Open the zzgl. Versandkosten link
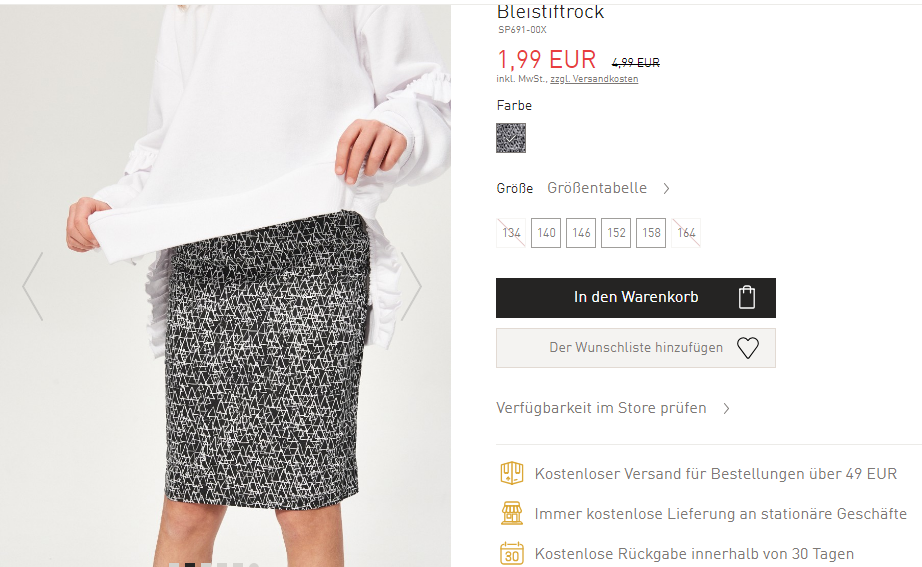Image resolution: width=922 pixels, height=567 pixels. coord(594,79)
